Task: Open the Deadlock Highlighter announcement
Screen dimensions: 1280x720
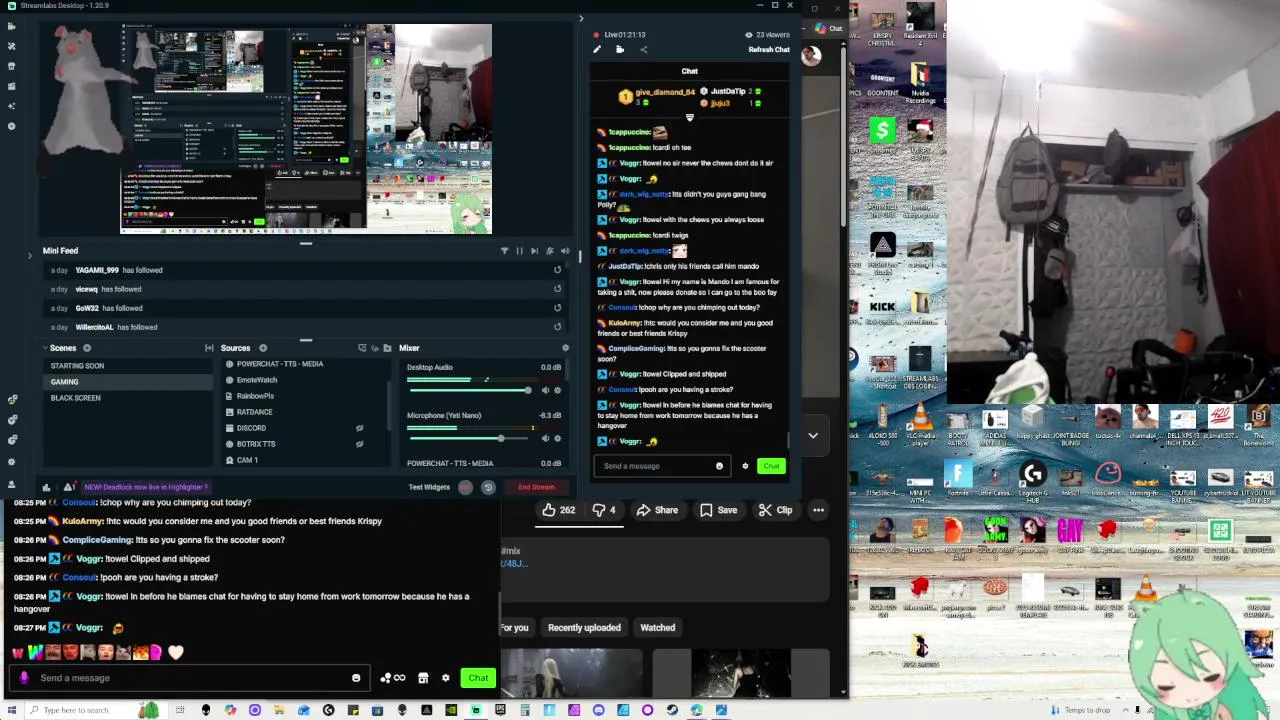Action: click(x=146, y=487)
